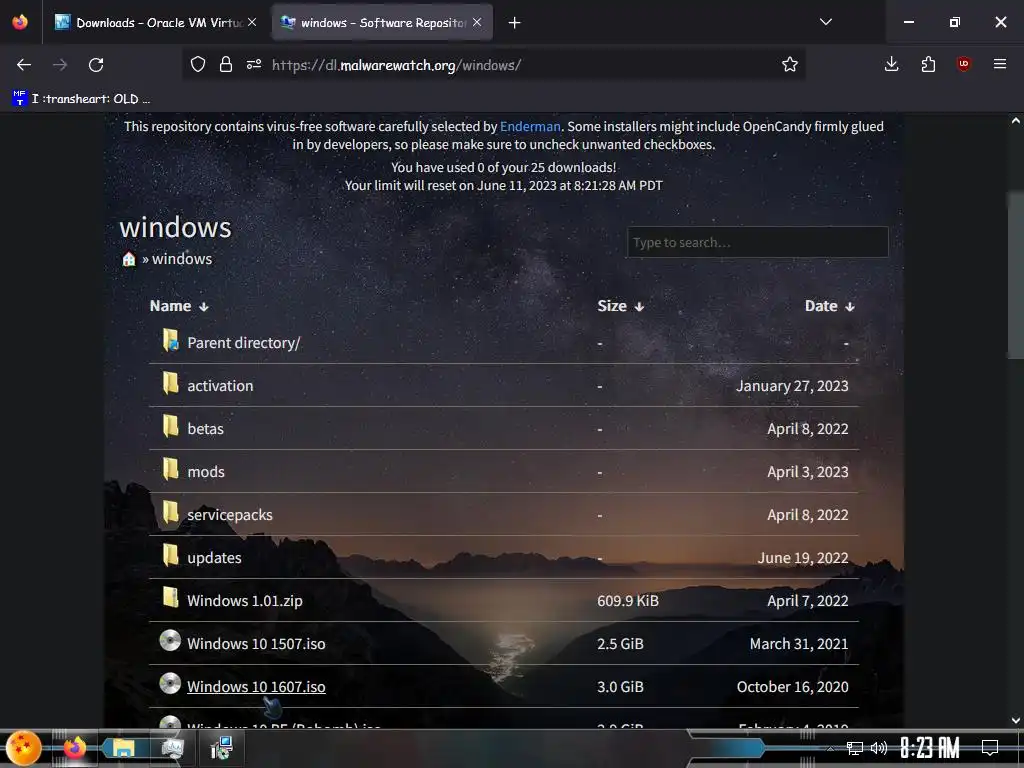Click the scrollbar down arrow

coord(1016,720)
